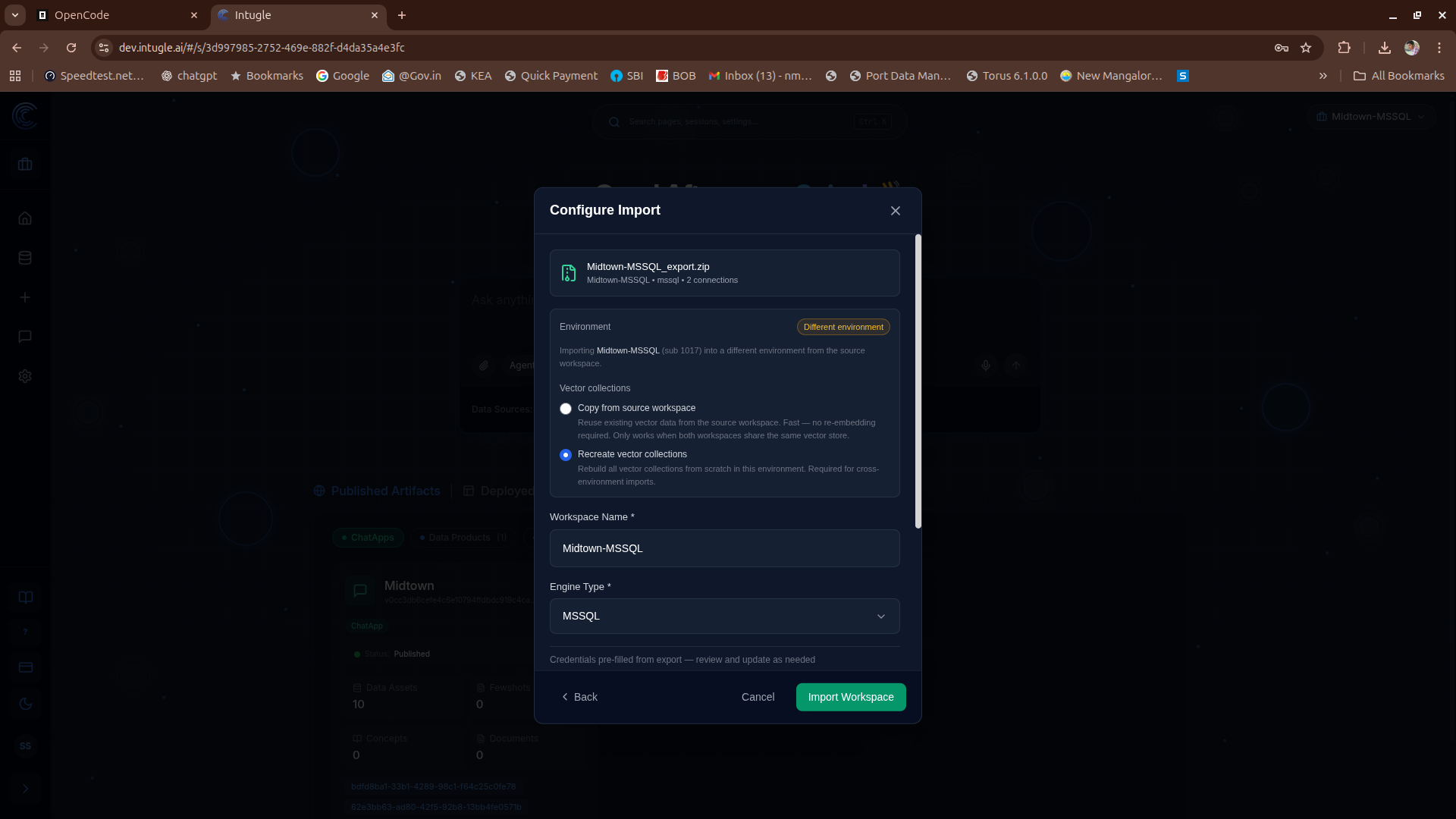Open the password manager key icon
1456x819 pixels.
click(x=1282, y=48)
